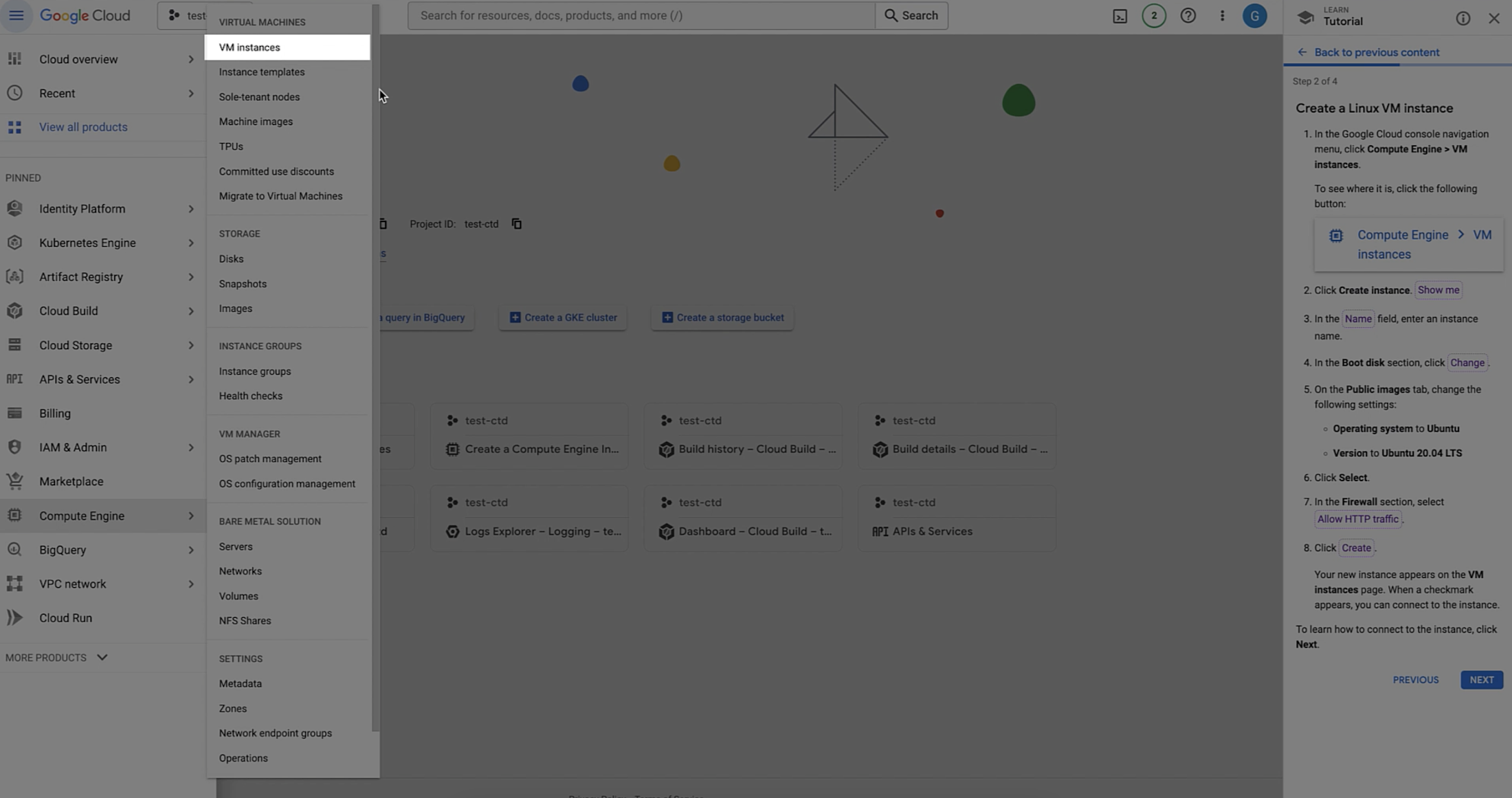Expand the VPC network submenu arrow

pos(190,584)
